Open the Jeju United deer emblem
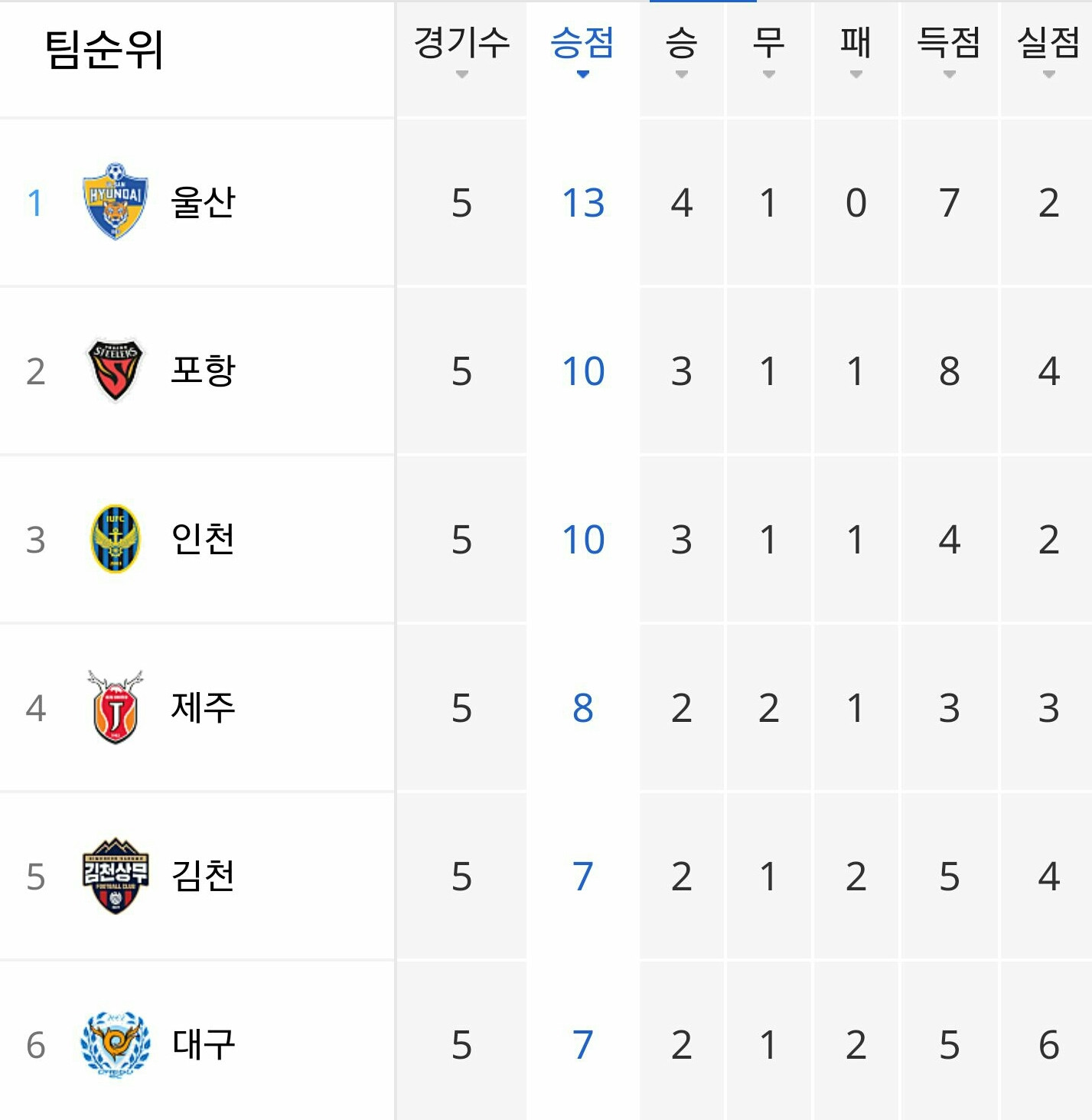 116,707
